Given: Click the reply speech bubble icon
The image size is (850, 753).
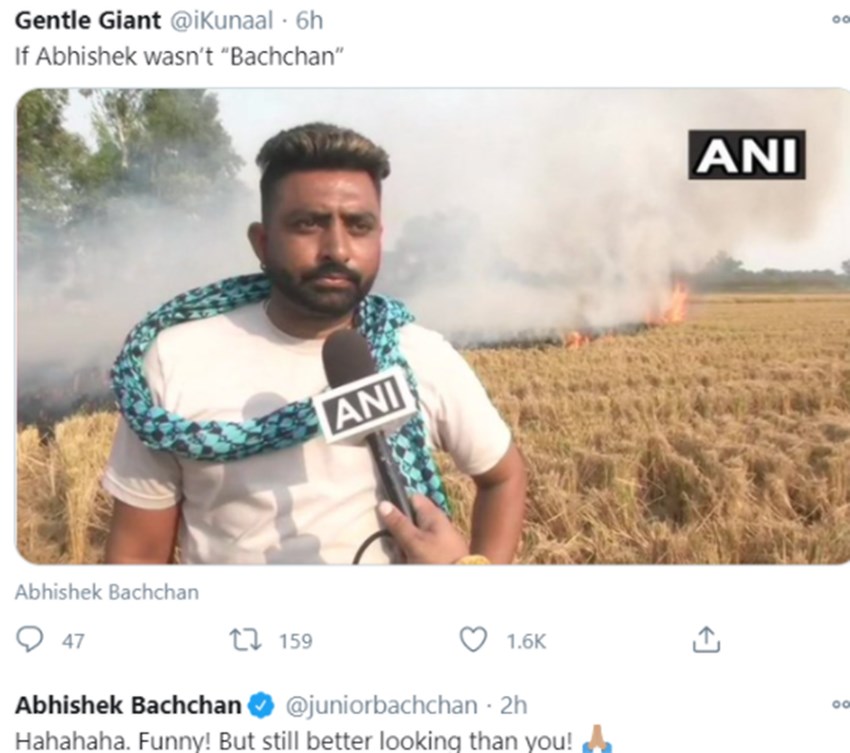Looking at the screenshot, I should 31,640.
